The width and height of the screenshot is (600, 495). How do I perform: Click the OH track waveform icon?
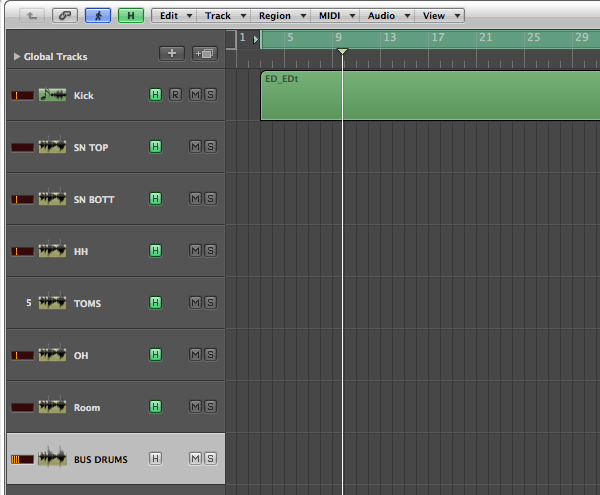coord(52,353)
